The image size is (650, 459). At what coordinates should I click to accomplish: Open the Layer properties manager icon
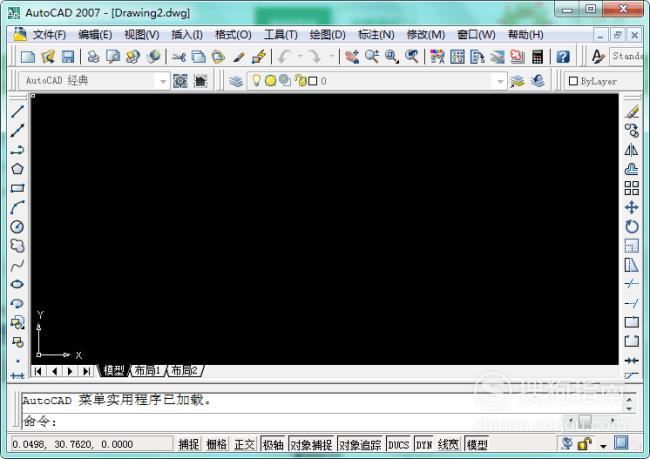(x=236, y=81)
